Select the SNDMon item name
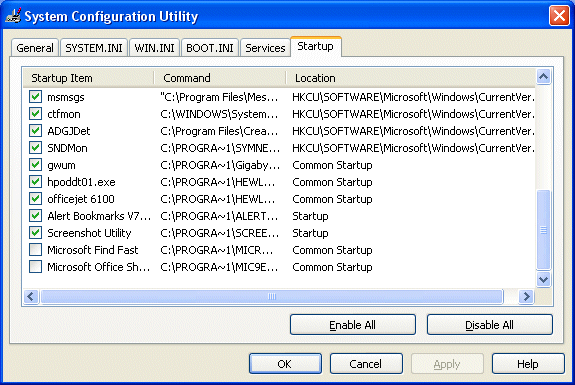 click(x=67, y=148)
